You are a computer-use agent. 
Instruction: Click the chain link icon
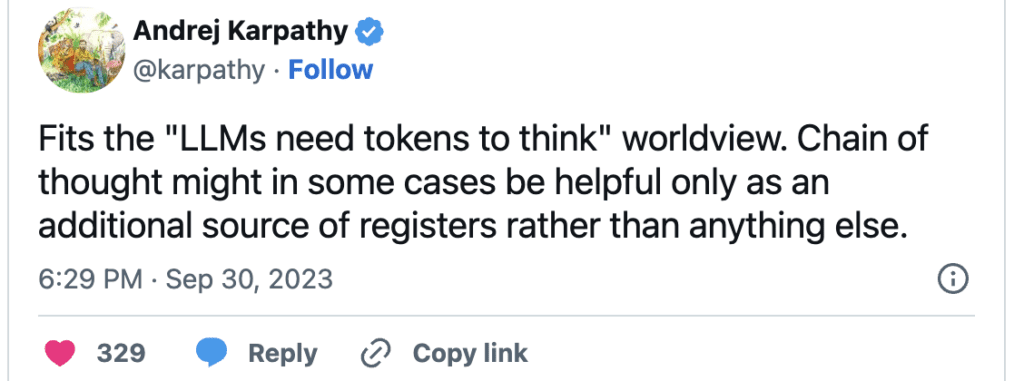pos(376,354)
